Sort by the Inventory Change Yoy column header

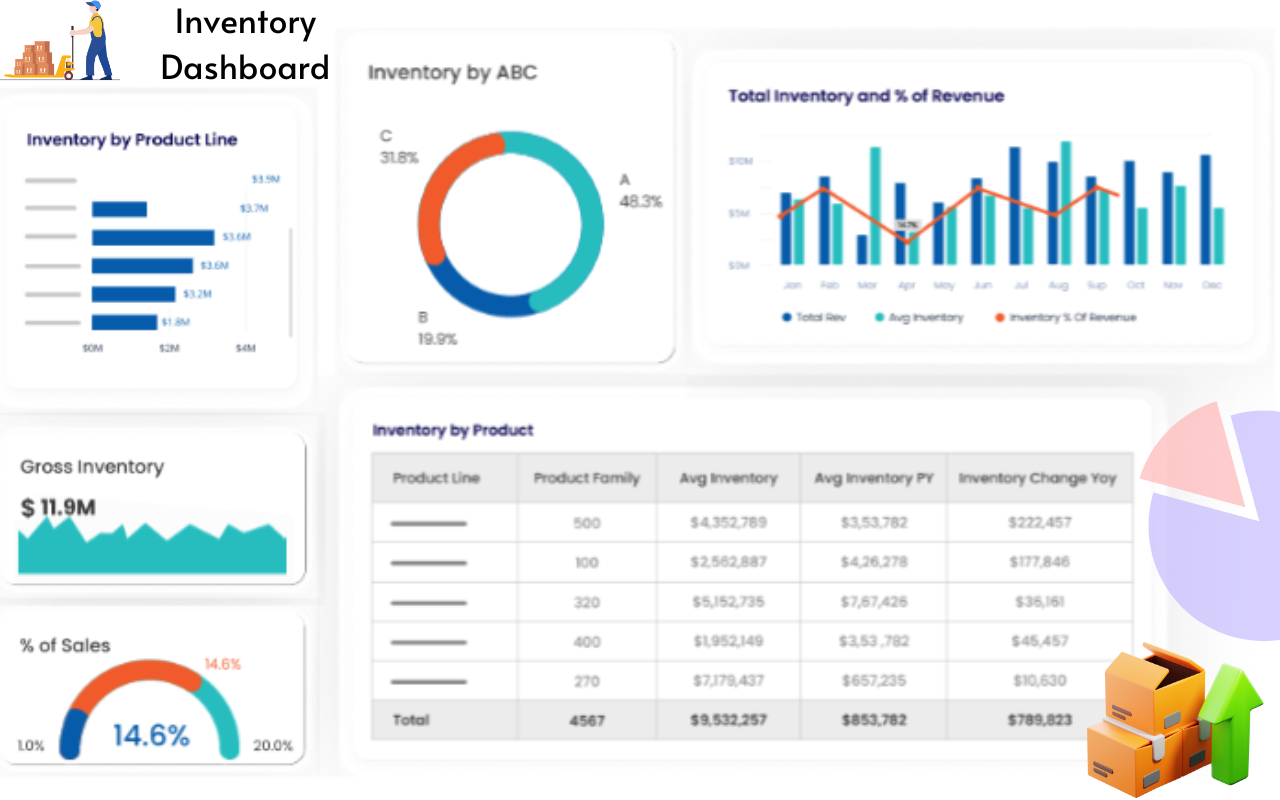[1038, 478]
